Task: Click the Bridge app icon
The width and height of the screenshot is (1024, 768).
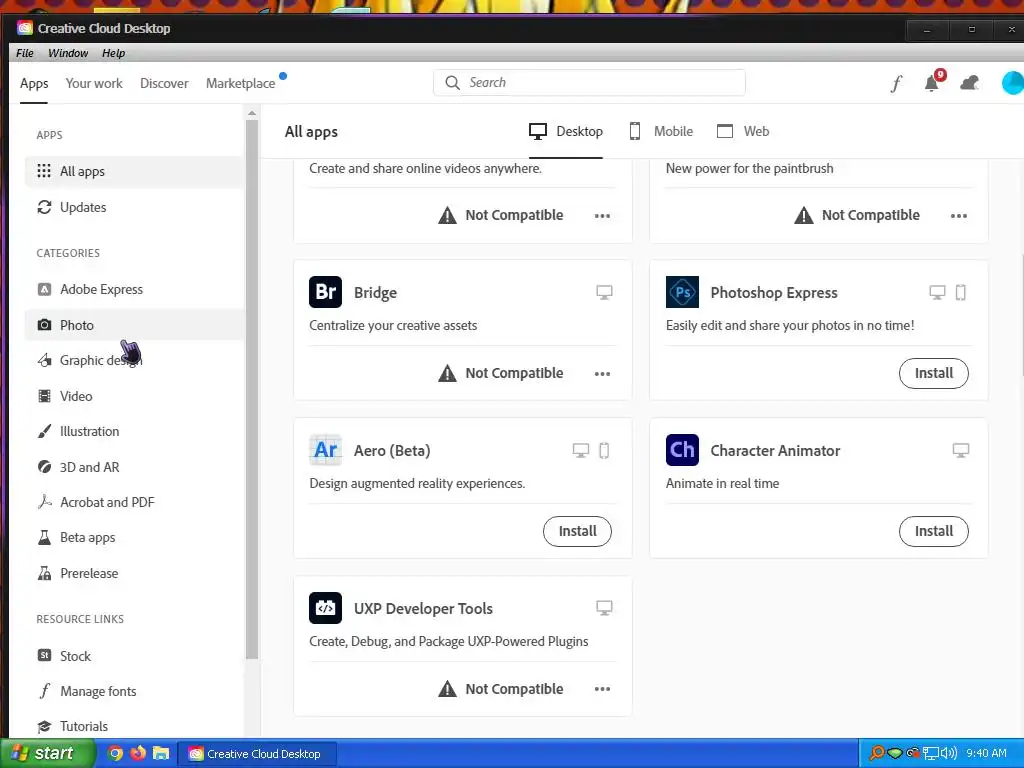Action: (x=325, y=291)
